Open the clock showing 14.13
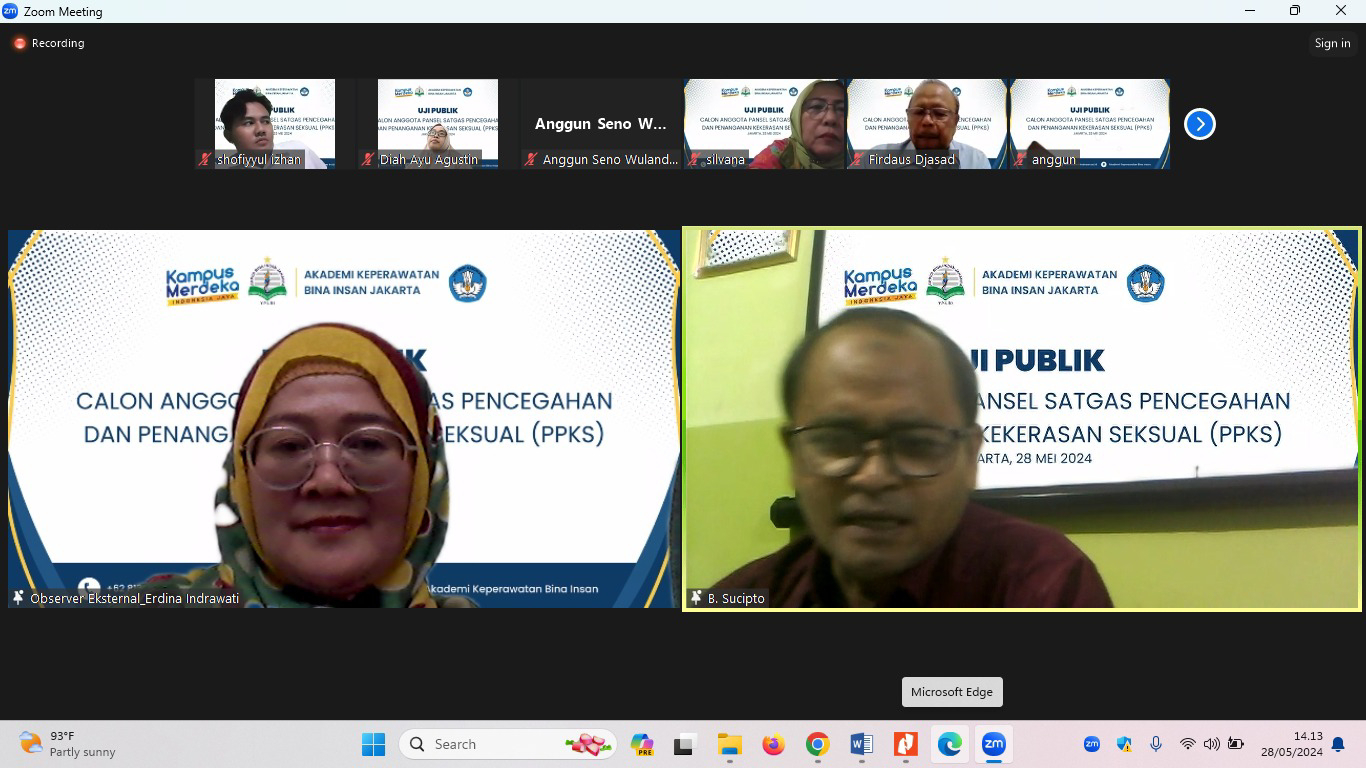The image size is (1366, 768). point(1291,744)
